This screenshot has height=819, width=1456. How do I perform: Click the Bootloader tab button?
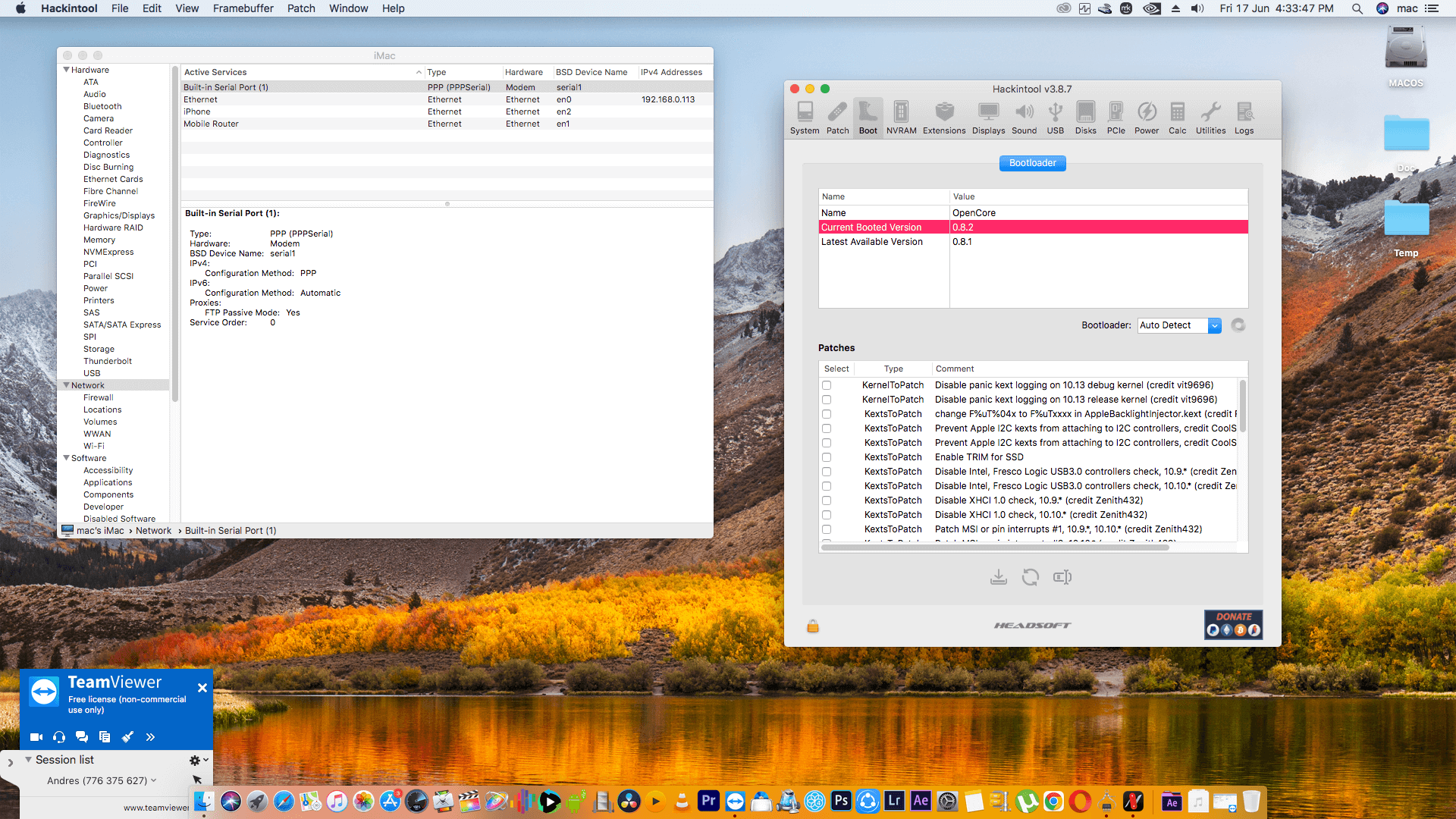[x=1032, y=163]
